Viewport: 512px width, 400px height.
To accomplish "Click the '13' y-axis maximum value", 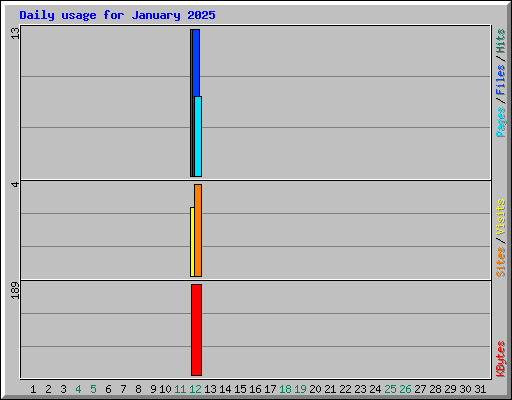I will pos(15,33).
